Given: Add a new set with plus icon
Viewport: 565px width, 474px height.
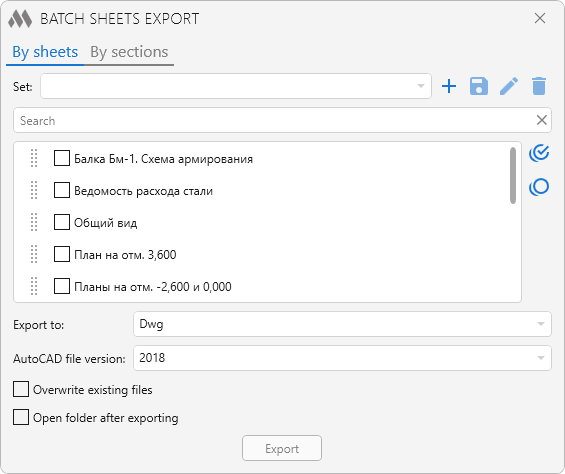Looking at the screenshot, I should (449, 86).
